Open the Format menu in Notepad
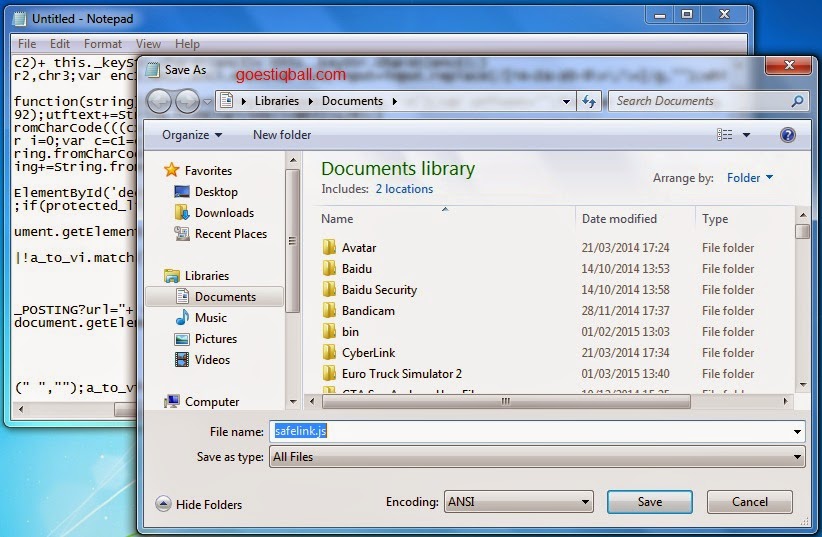Viewport: 822px width, 537px height. point(103,44)
